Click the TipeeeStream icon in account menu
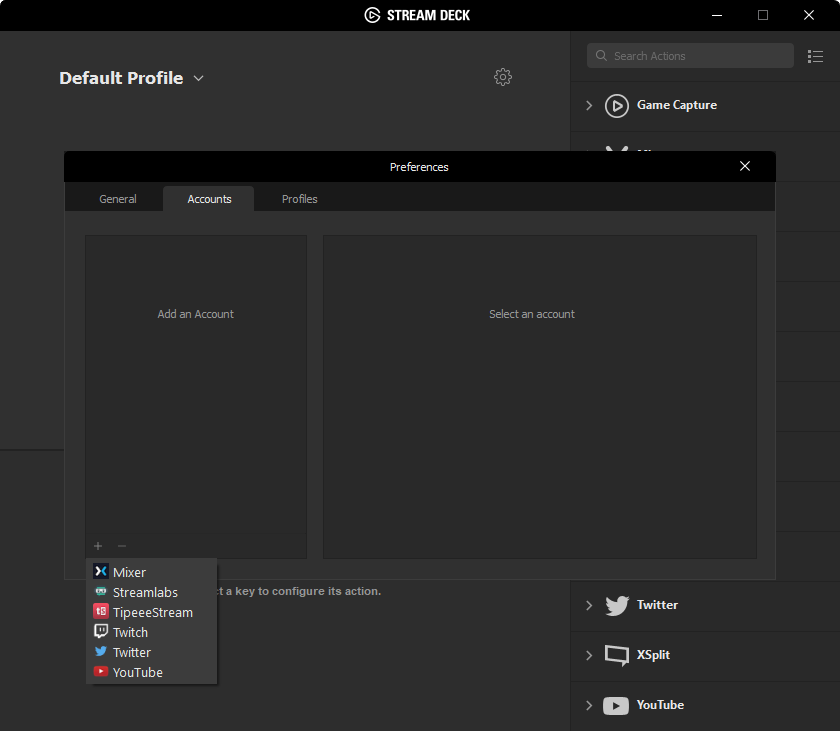This screenshot has height=731, width=840. tap(101, 611)
